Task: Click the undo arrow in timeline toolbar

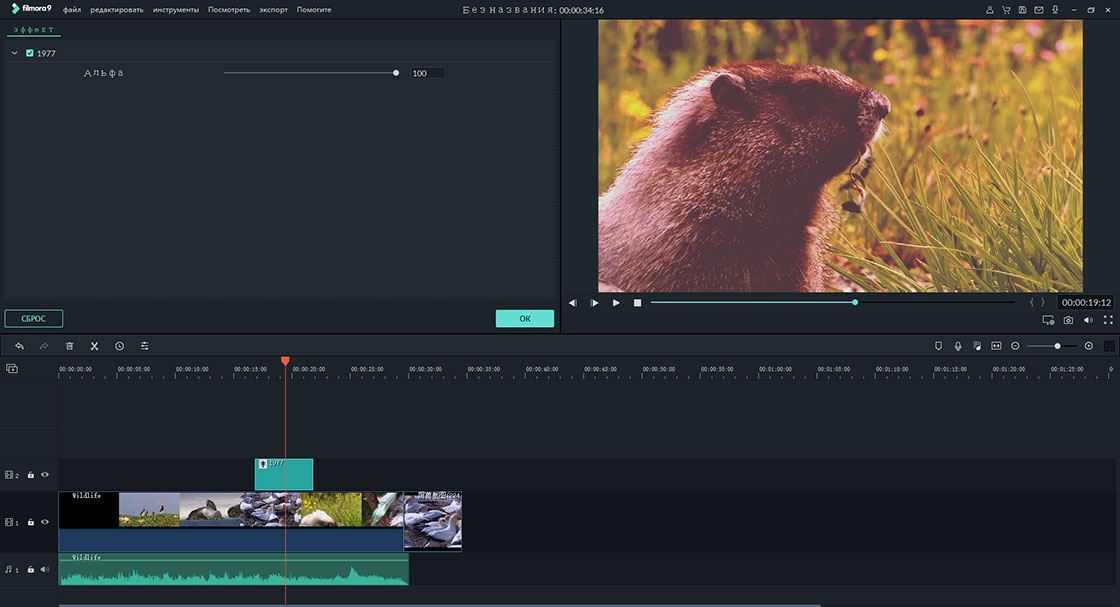Action: pos(19,346)
